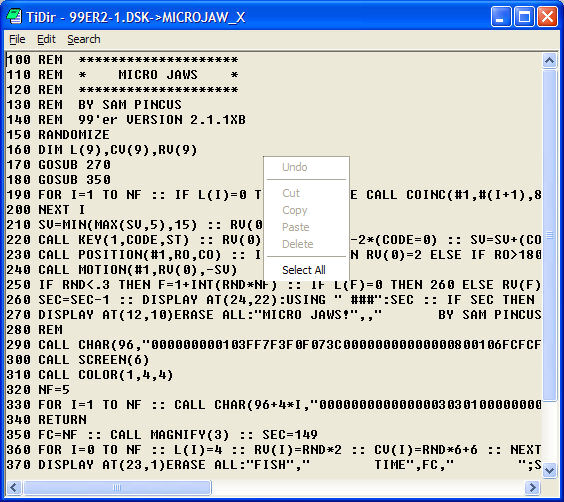Image resolution: width=564 pixels, height=502 pixels.
Task: Click line '310 CALL COLOR(1,4,4)'
Action: click(90, 375)
